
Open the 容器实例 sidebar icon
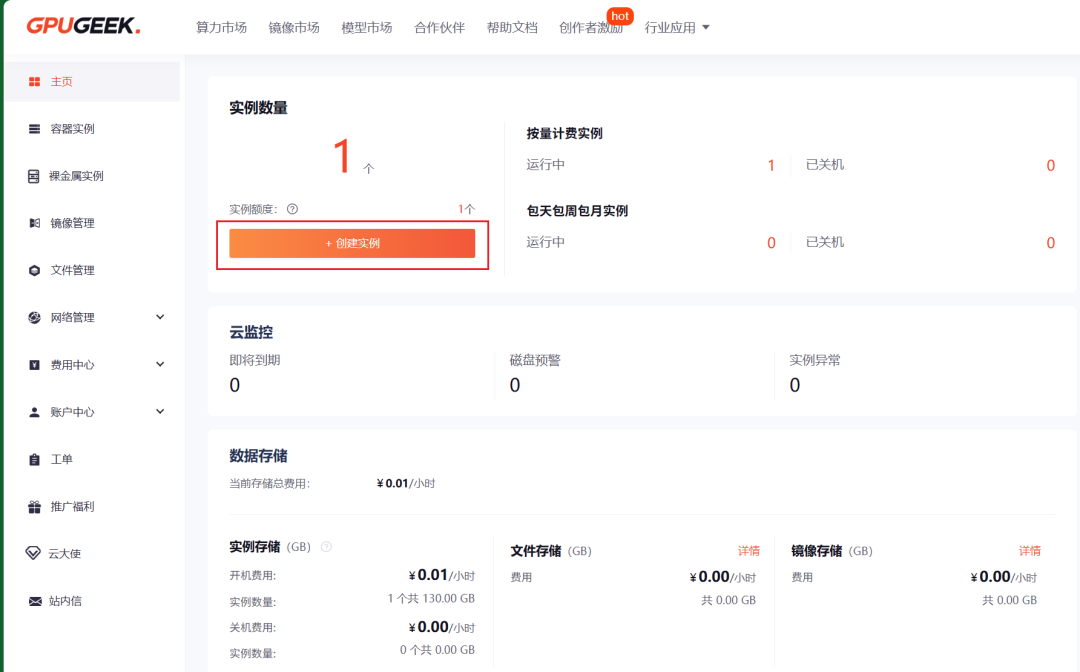coord(34,128)
